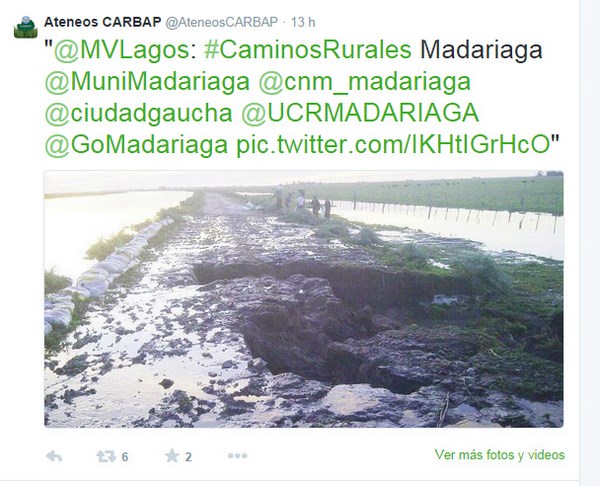600x486 pixels.
Task: Open the pic.twitter.com/IKHtIGrHcO link
Action: [x=393, y=145]
